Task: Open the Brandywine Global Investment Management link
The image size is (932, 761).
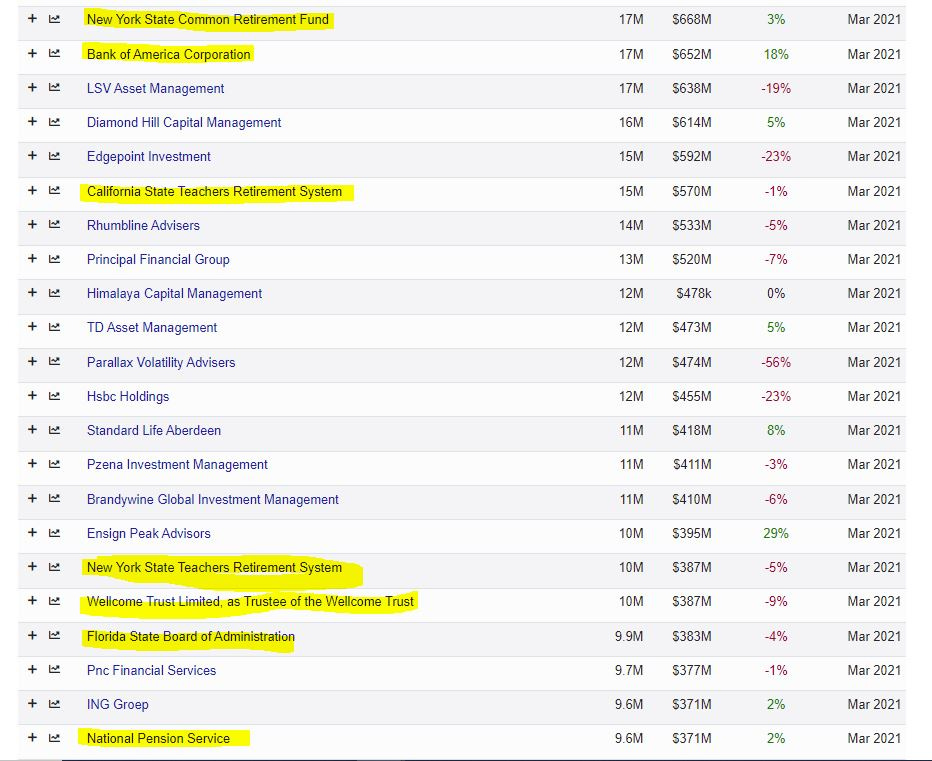Action: 213,499
